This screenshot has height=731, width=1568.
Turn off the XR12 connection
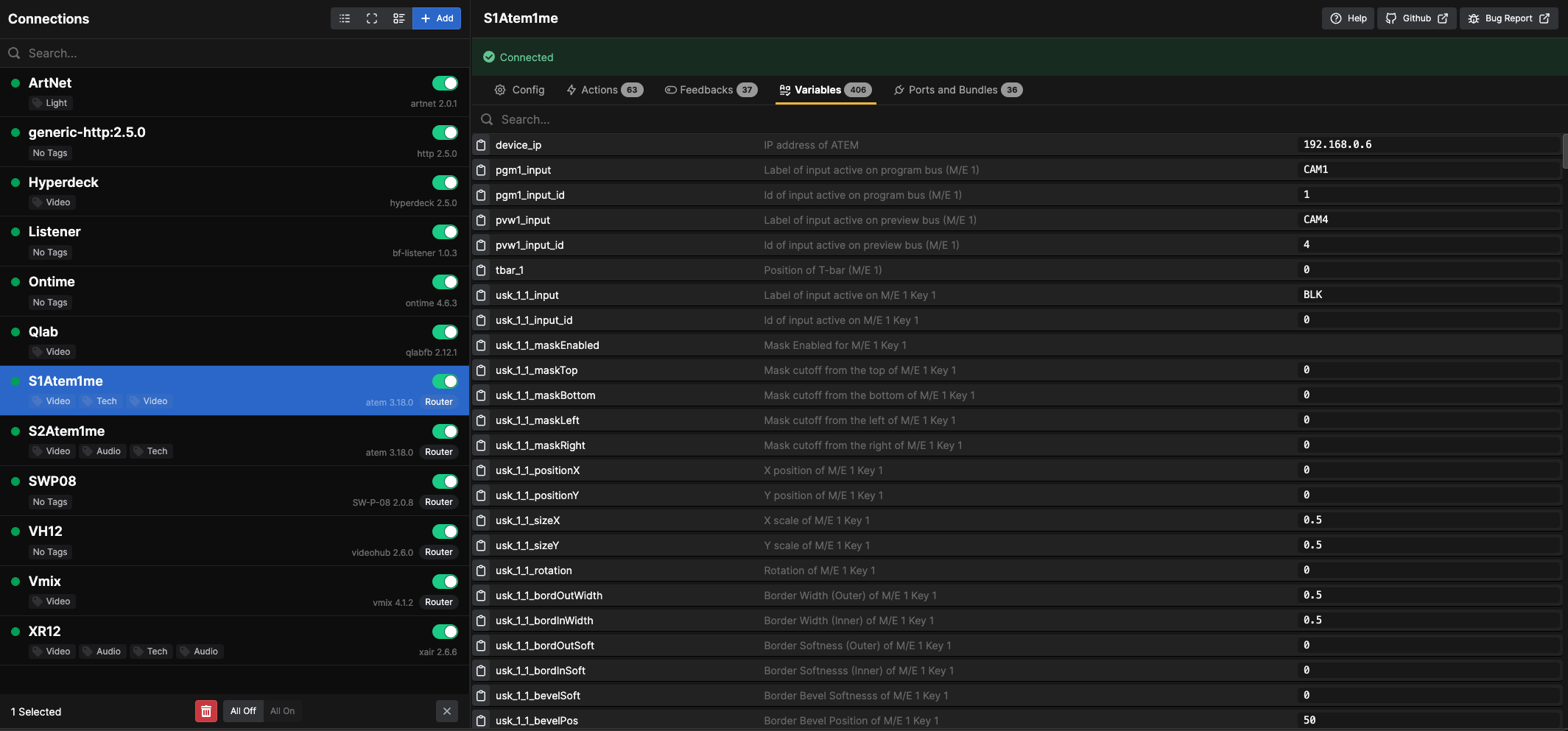pyautogui.click(x=445, y=632)
